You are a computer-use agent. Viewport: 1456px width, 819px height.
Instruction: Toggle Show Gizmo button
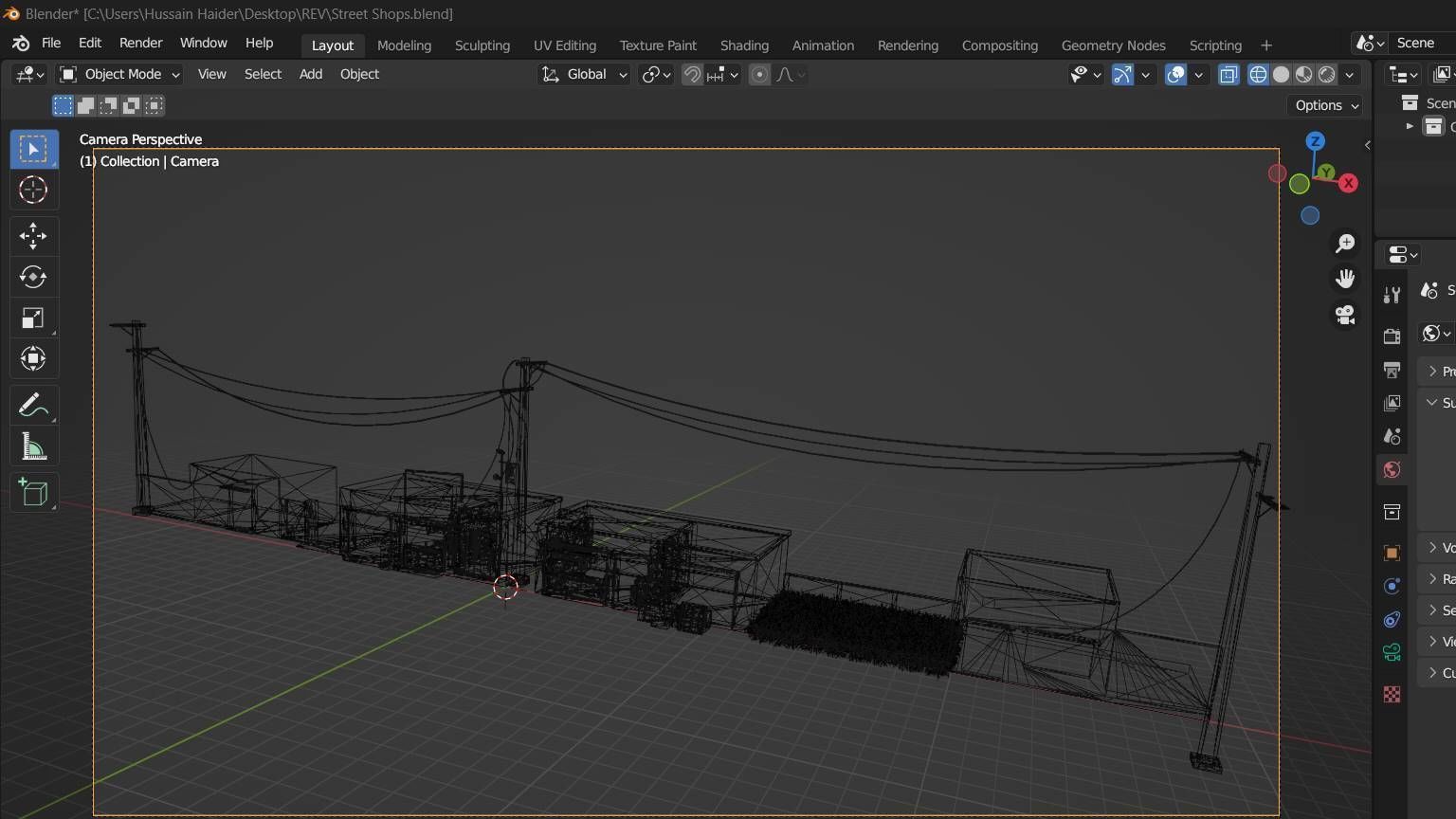(1122, 74)
